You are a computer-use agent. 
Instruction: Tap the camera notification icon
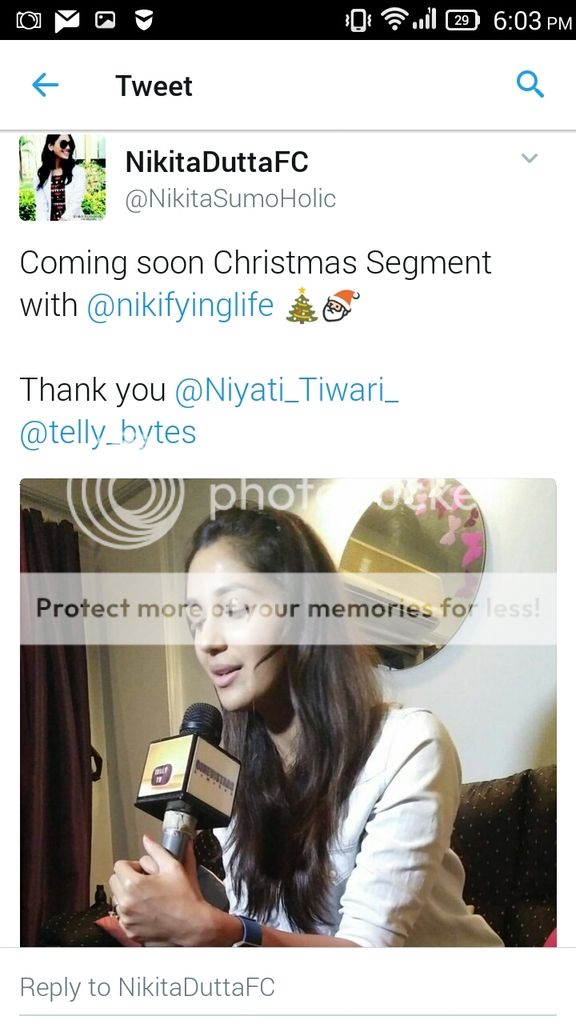click(x=28, y=21)
